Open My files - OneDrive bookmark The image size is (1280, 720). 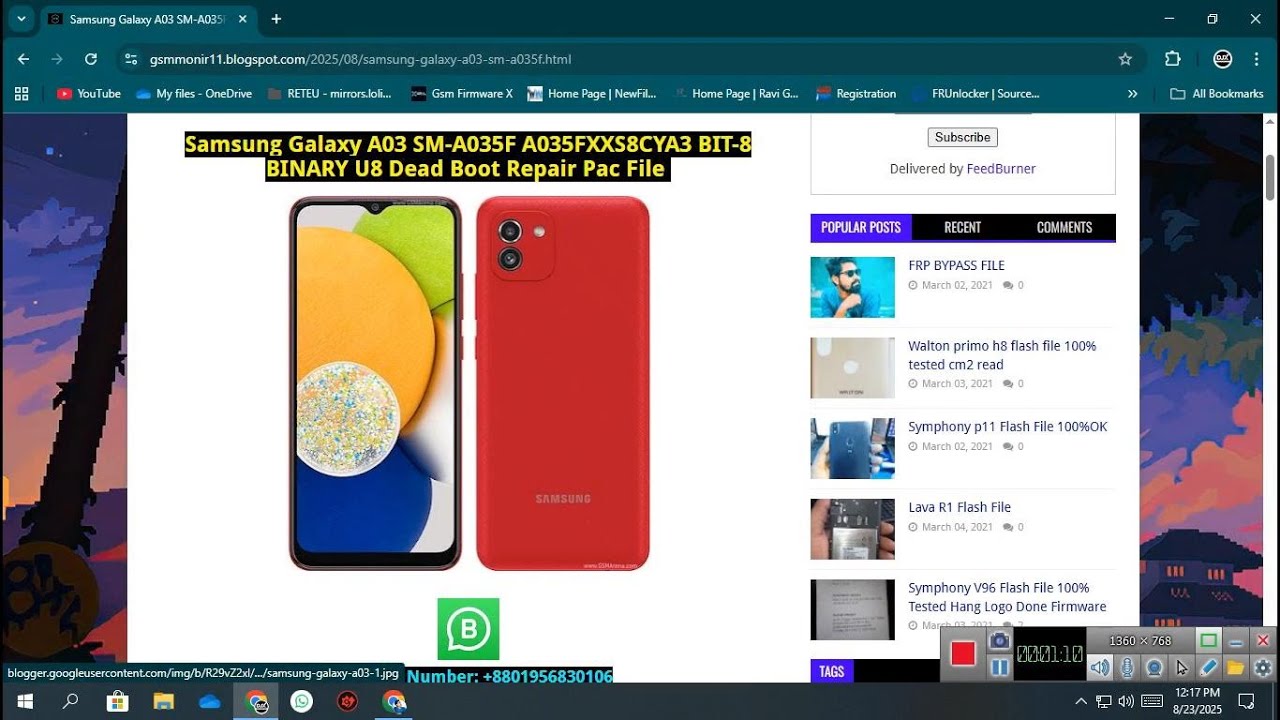click(x=194, y=93)
